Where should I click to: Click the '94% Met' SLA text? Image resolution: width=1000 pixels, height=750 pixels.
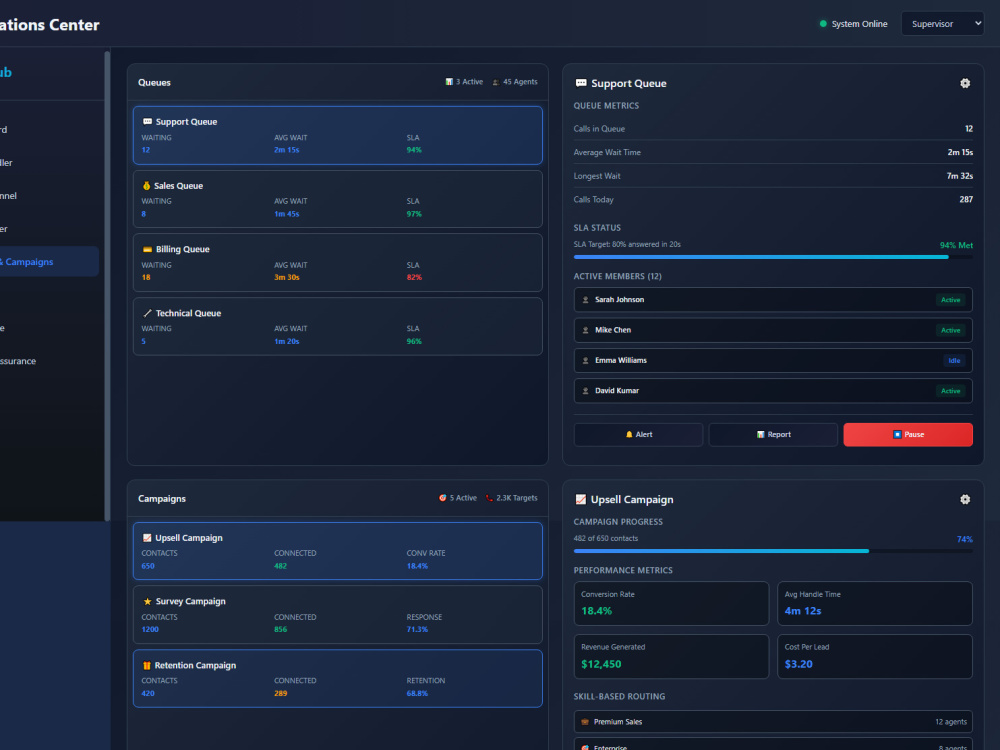coord(956,246)
